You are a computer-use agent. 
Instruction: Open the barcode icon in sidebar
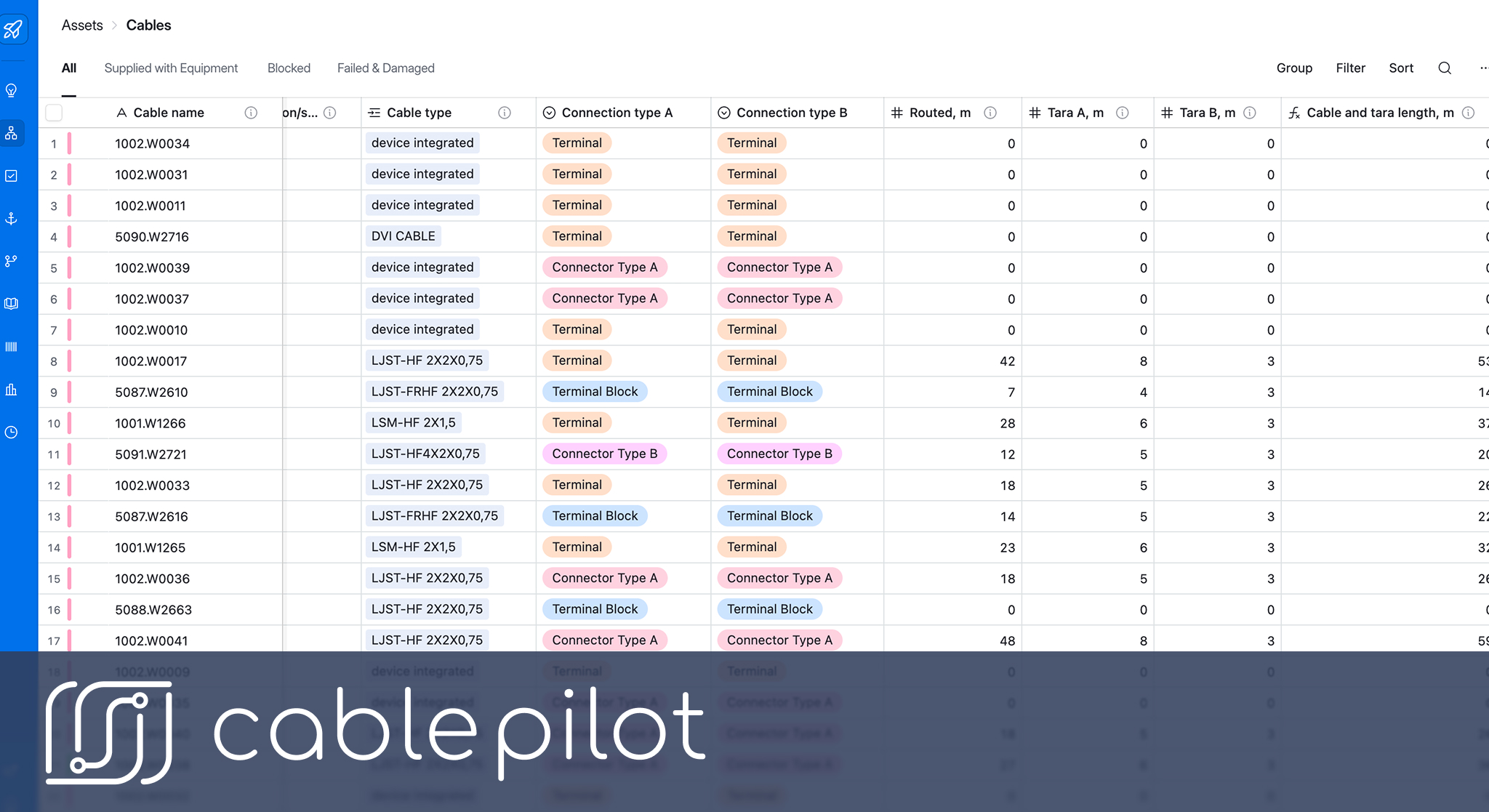[12, 347]
